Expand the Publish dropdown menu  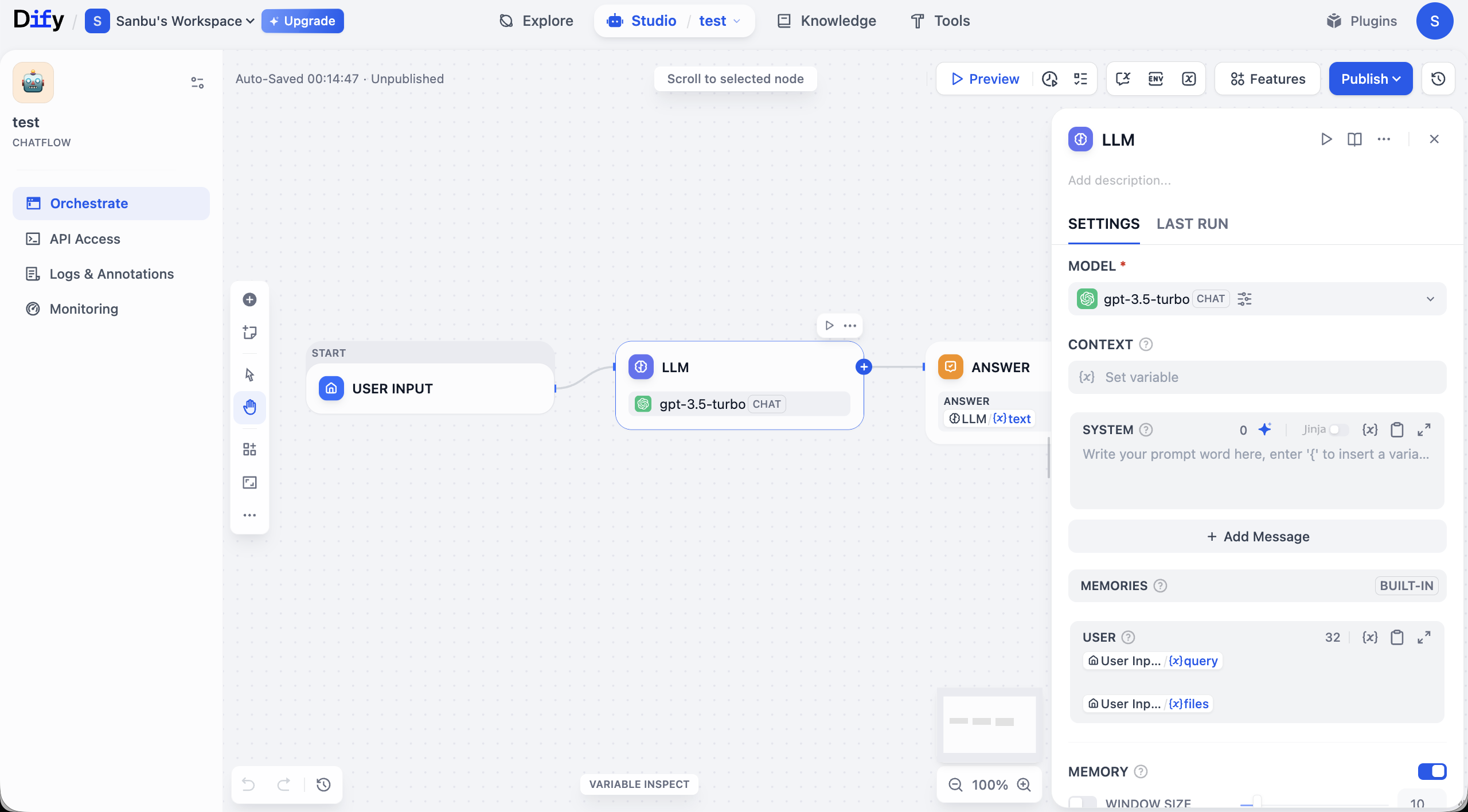(x=1371, y=79)
